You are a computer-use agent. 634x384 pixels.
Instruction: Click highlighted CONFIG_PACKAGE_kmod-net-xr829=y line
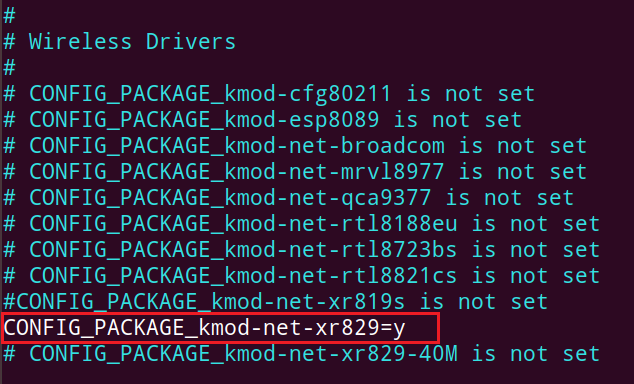220,328
